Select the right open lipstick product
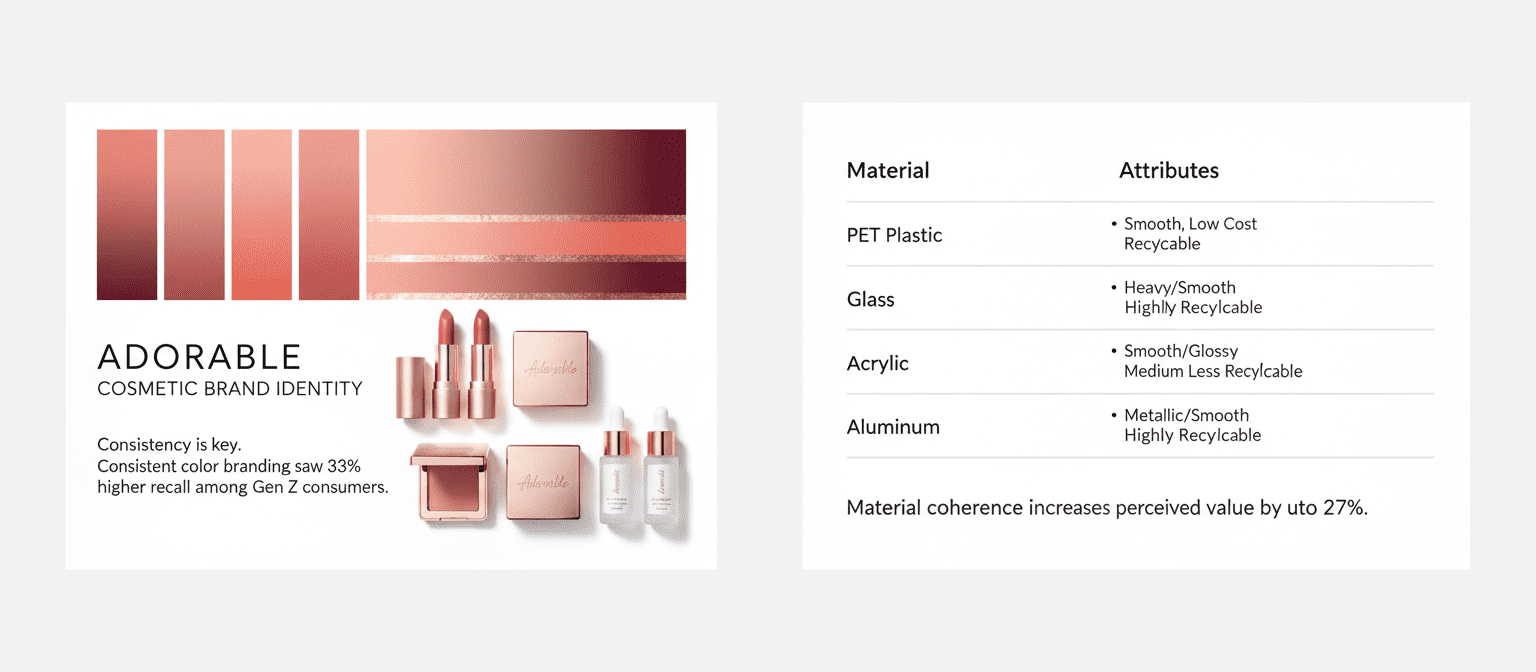 coord(480,365)
